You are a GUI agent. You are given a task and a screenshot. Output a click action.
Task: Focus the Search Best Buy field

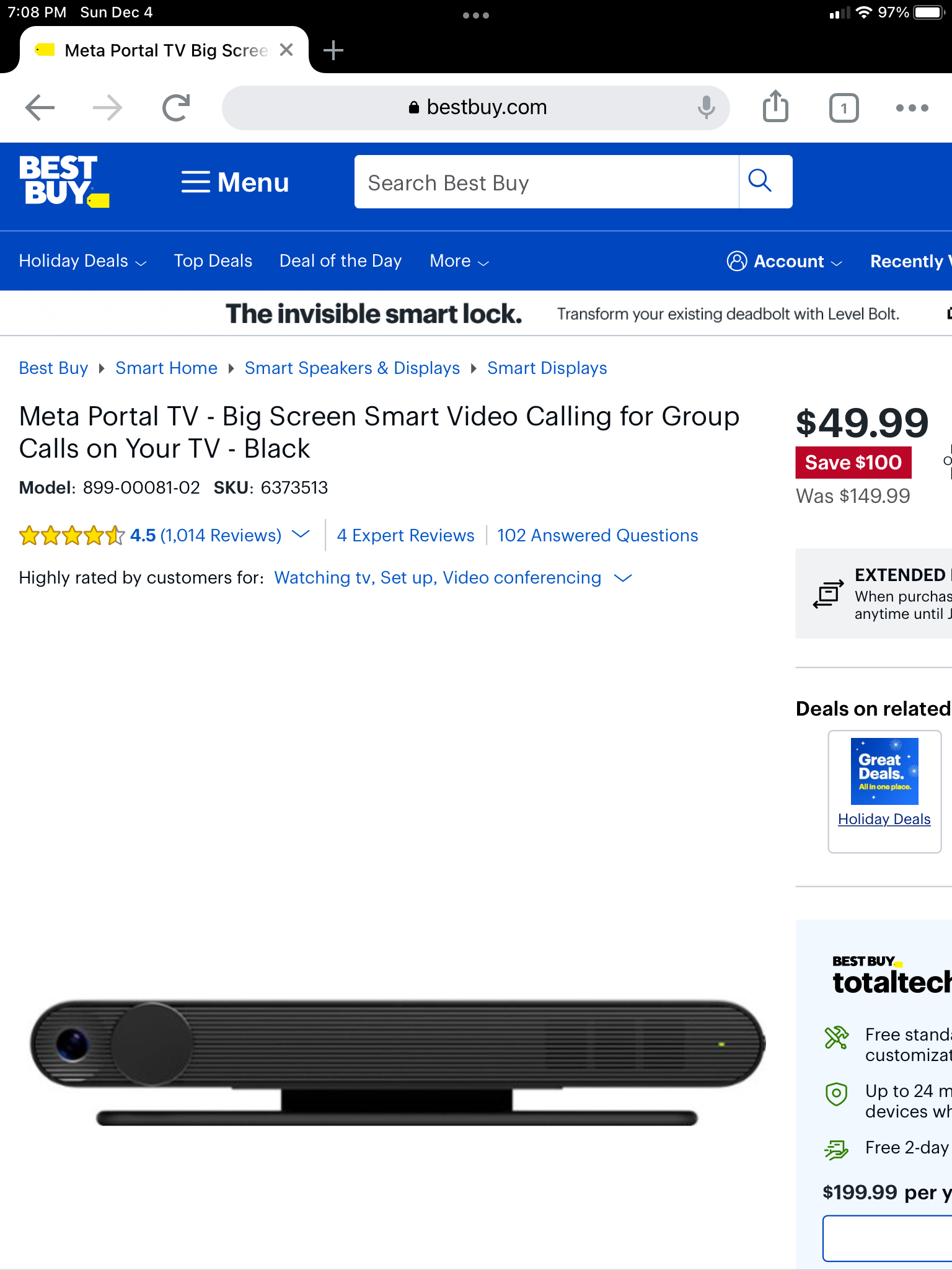(546, 182)
